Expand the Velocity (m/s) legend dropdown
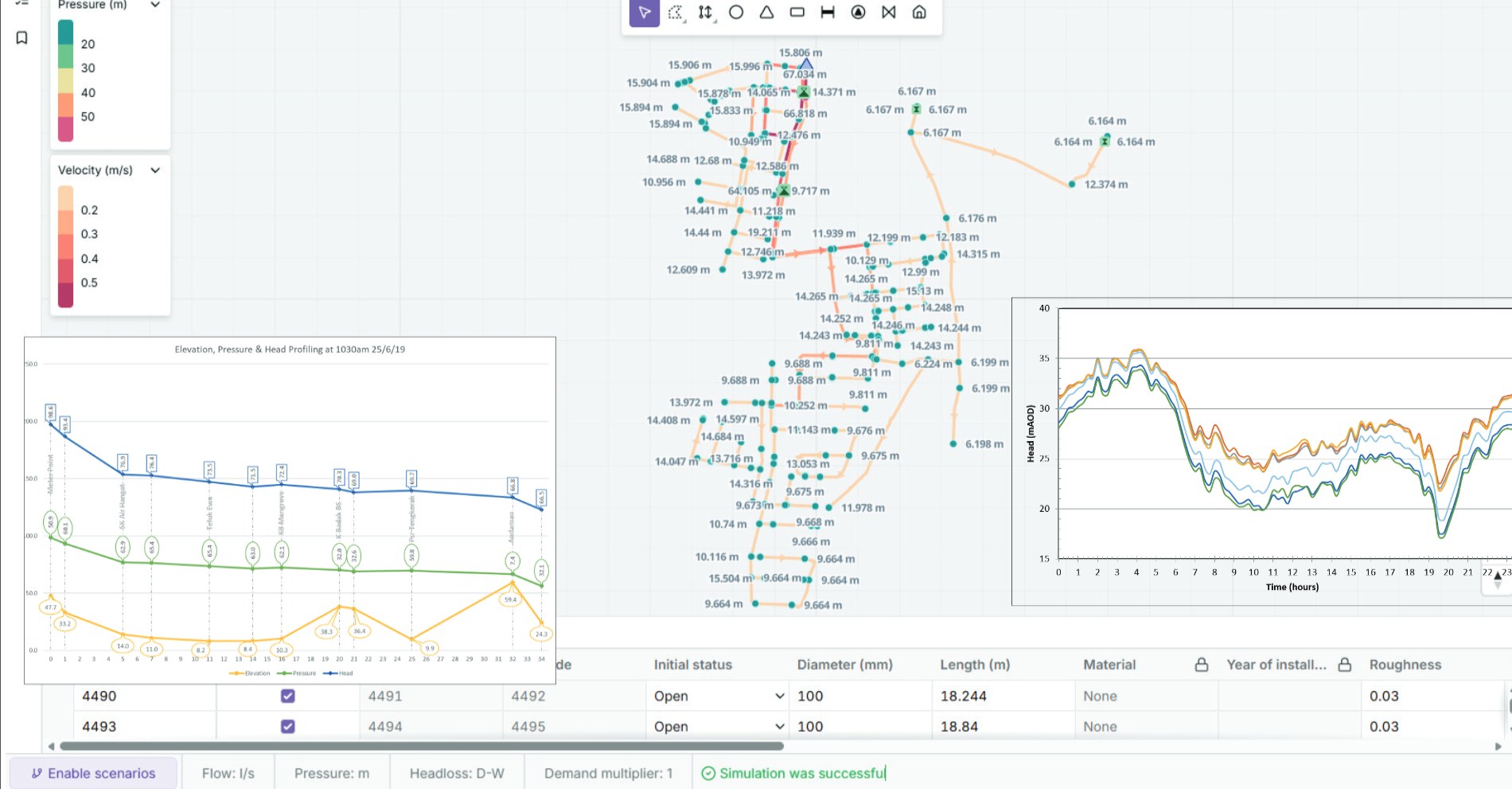 point(155,170)
